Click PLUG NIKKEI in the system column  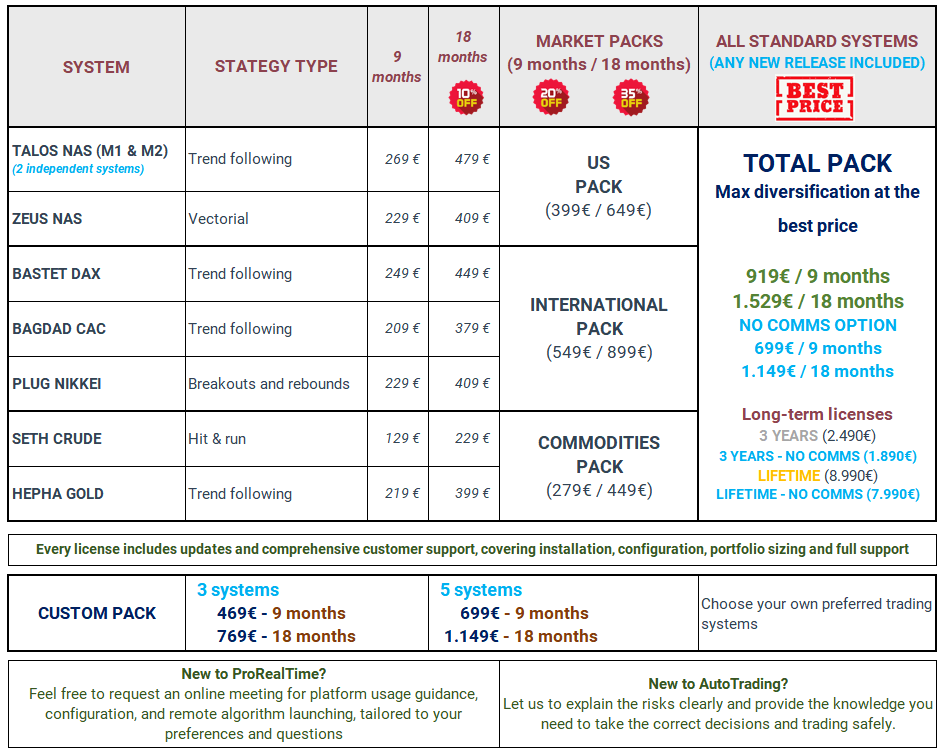57,384
